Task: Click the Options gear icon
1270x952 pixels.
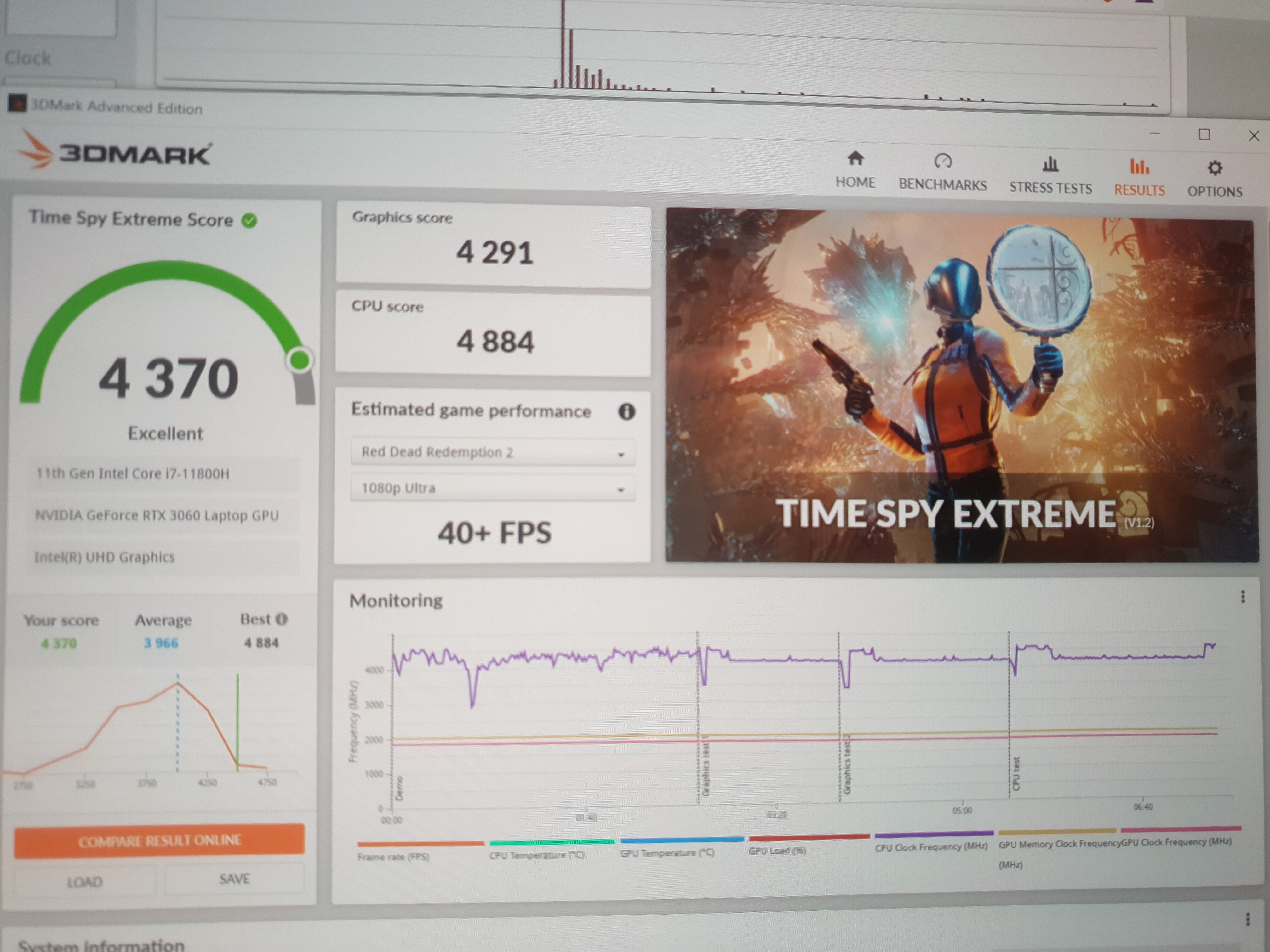Action: (1215, 168)
